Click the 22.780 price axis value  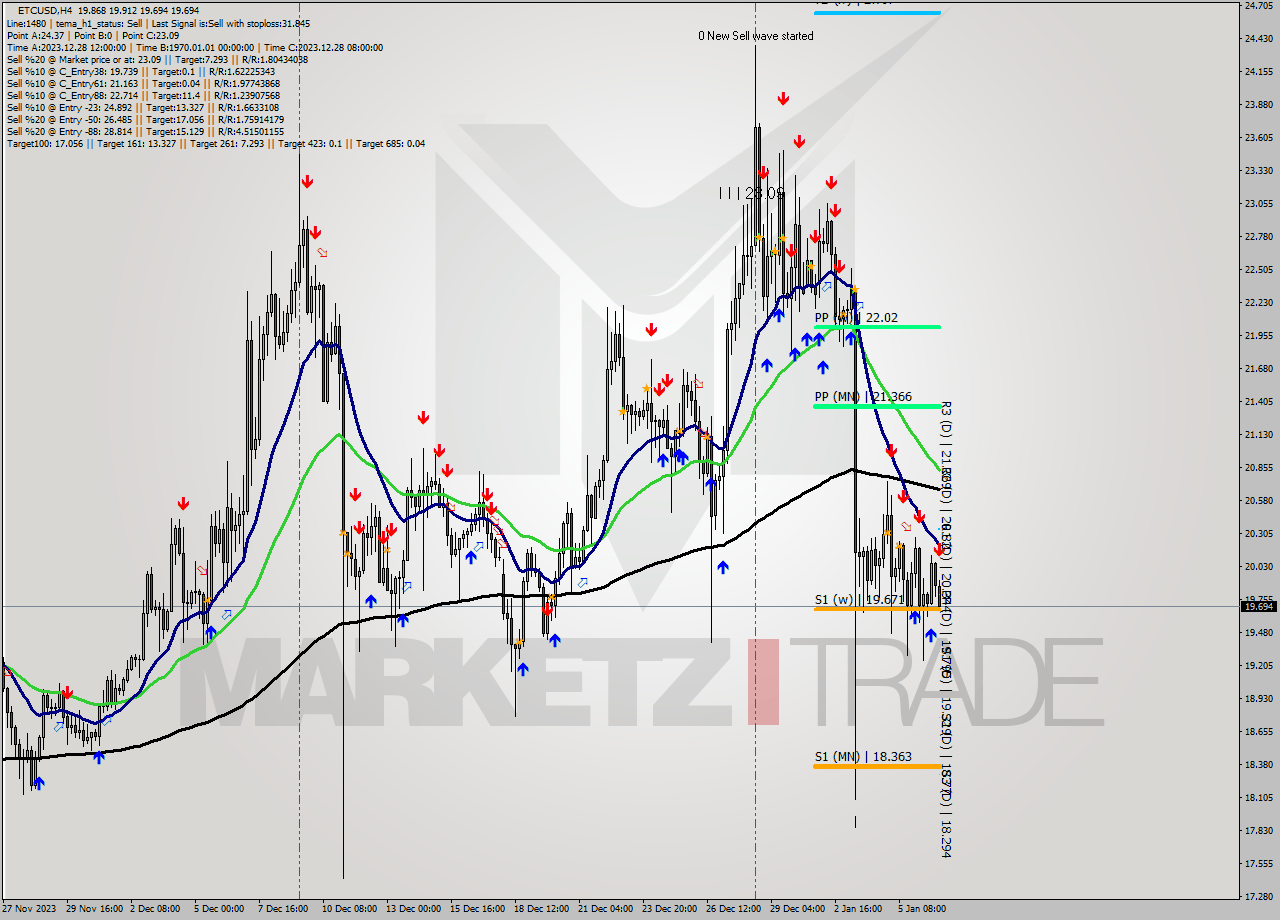coord(1257,237)
